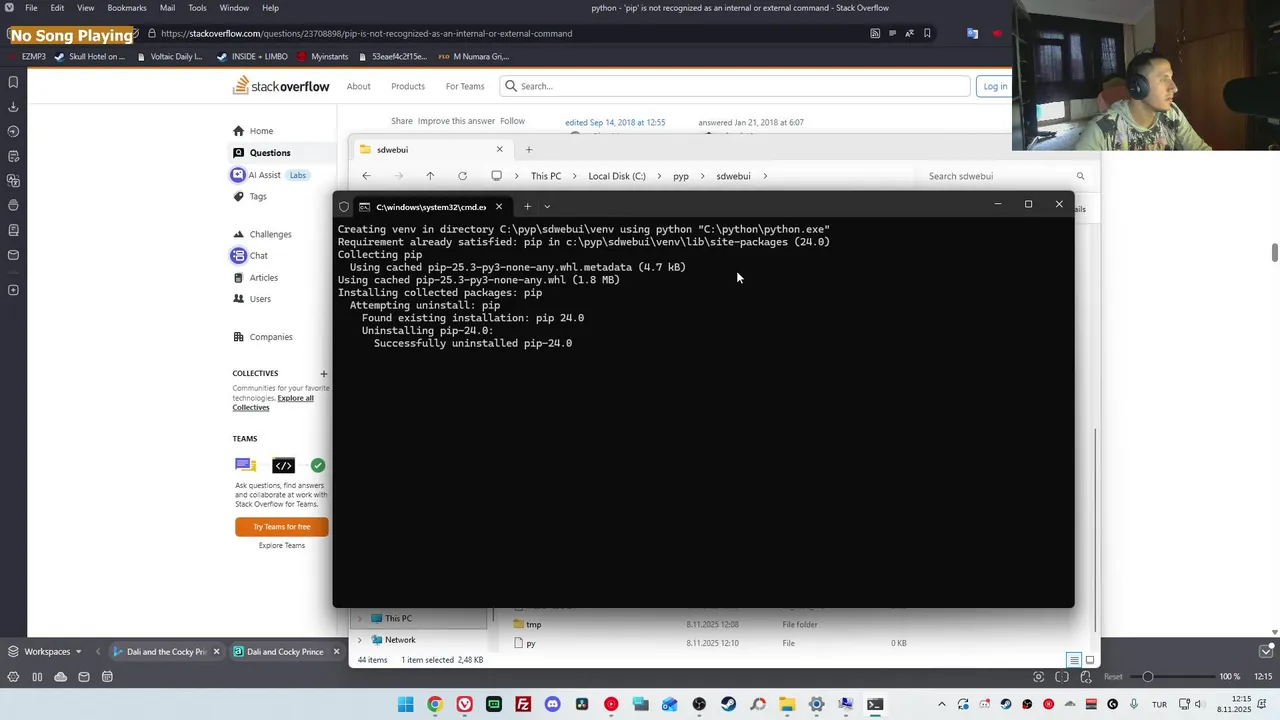Open the Workspaces dropdown

pos(45,652)
